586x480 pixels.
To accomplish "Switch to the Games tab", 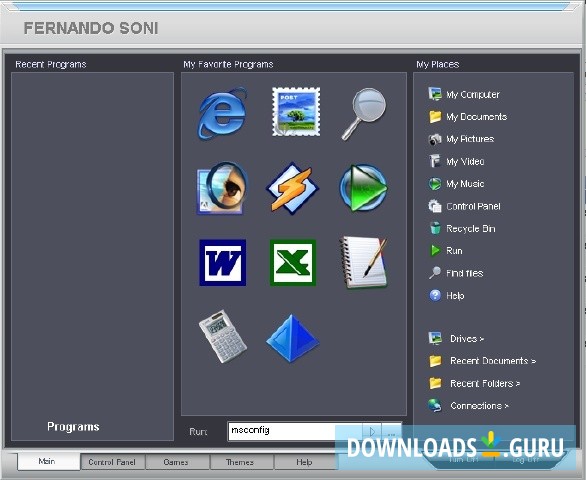I will pos(177,462).
